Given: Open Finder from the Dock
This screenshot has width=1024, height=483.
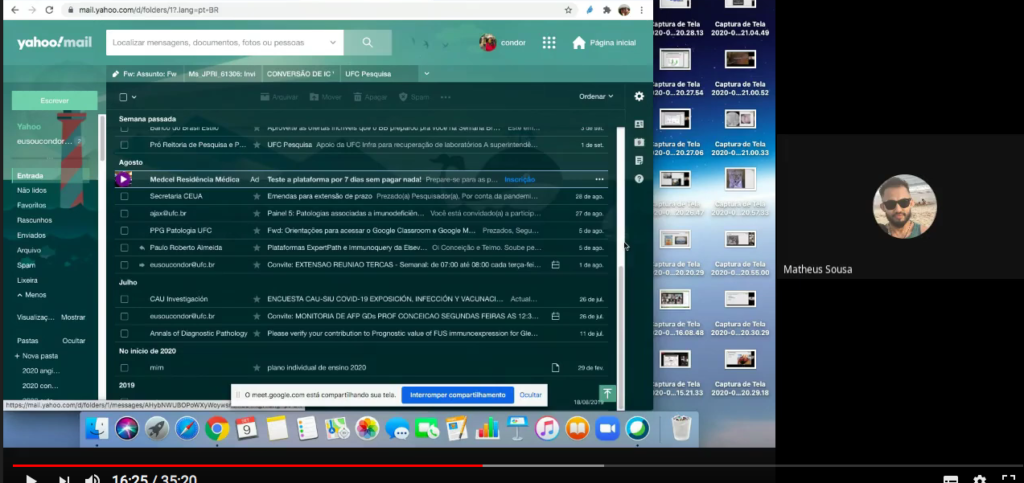Looking at the screenshot, I should pos(97,428).
